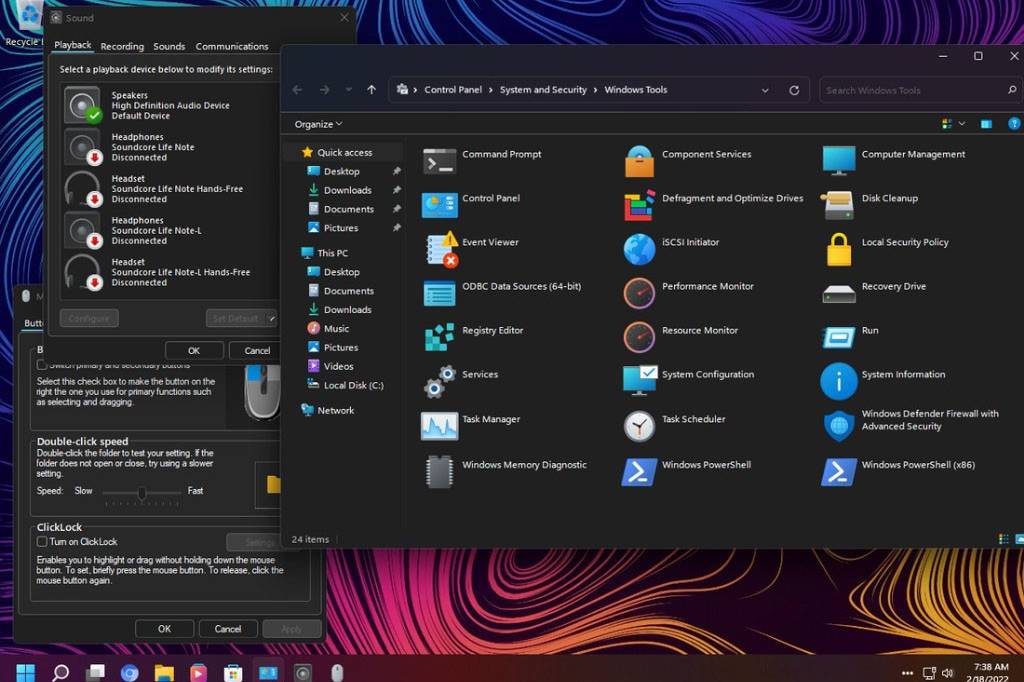Enable the Turn on ClickLock checkbox
The height and width of the screenshot is (682, 1024).
coord(42,542)
